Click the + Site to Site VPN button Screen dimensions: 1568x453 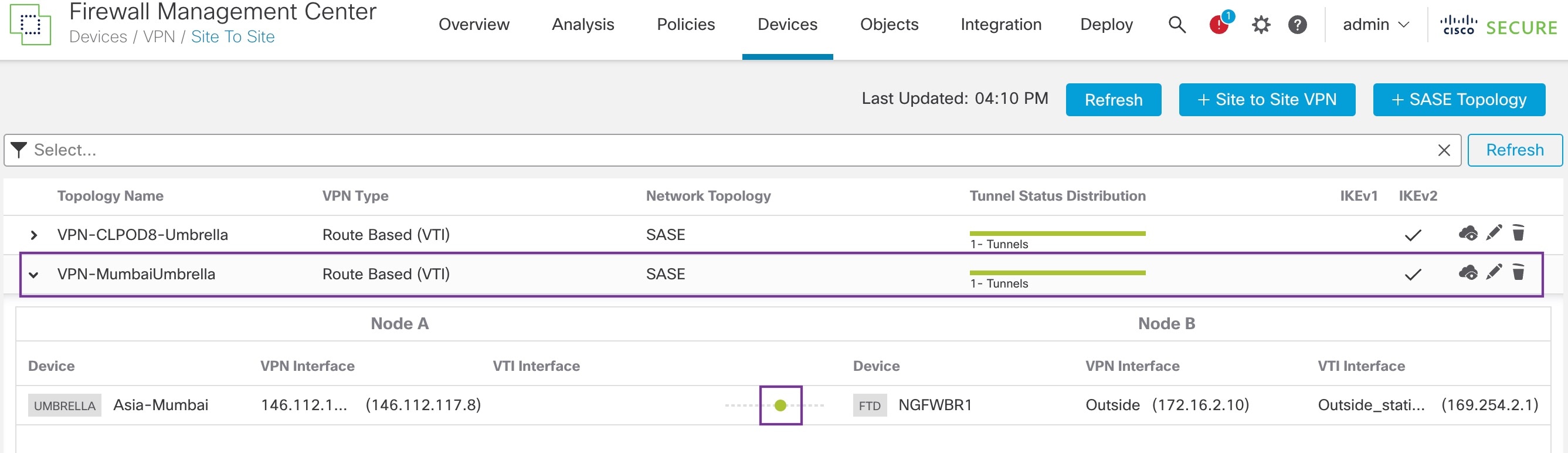tap(1267, 100)
